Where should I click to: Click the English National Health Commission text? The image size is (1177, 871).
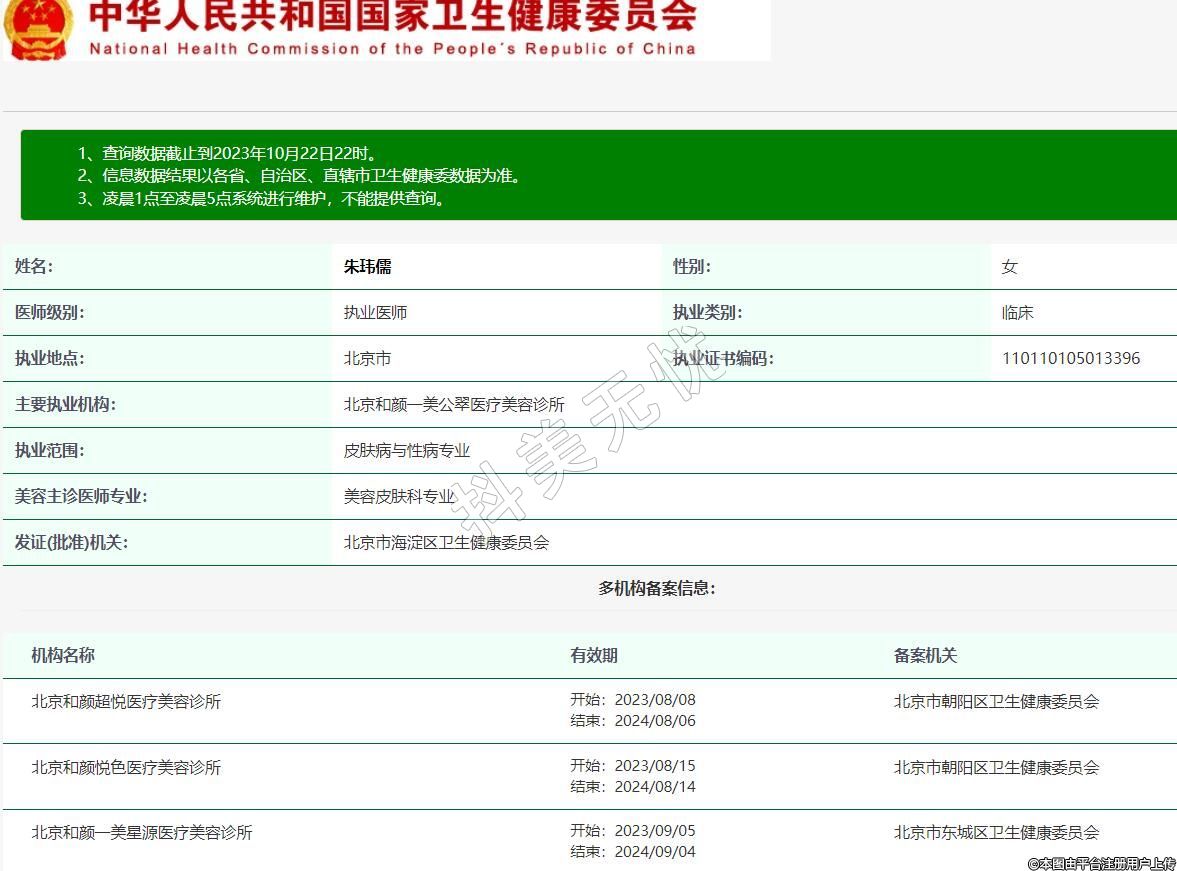392,49
